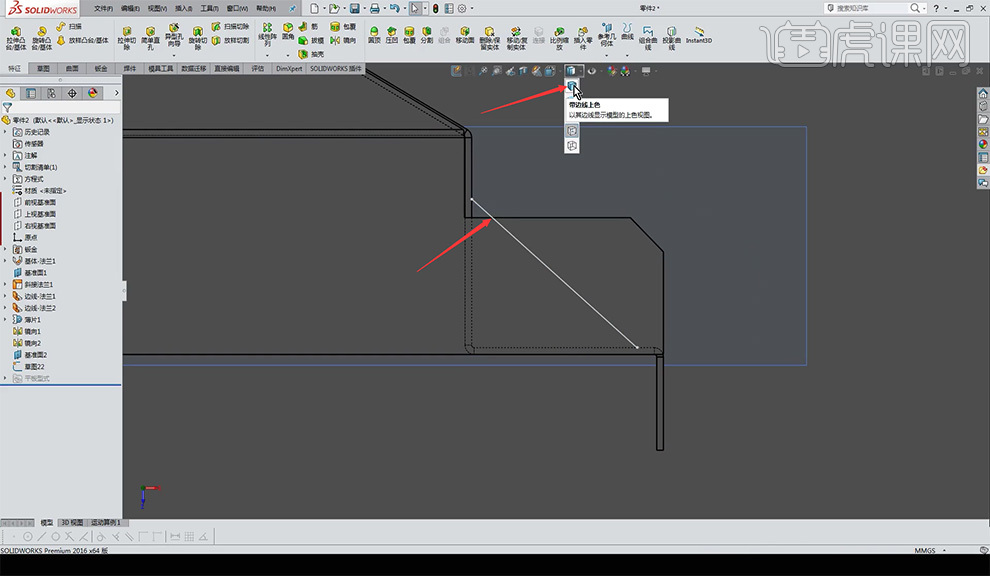Expand the 基体-法兰1 feature node
This screenshot has width=990, height=576.
(5, 261)
